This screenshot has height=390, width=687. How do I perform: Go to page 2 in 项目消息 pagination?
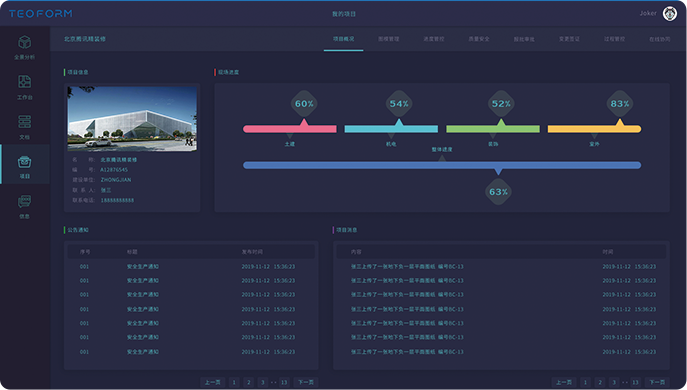600,382
